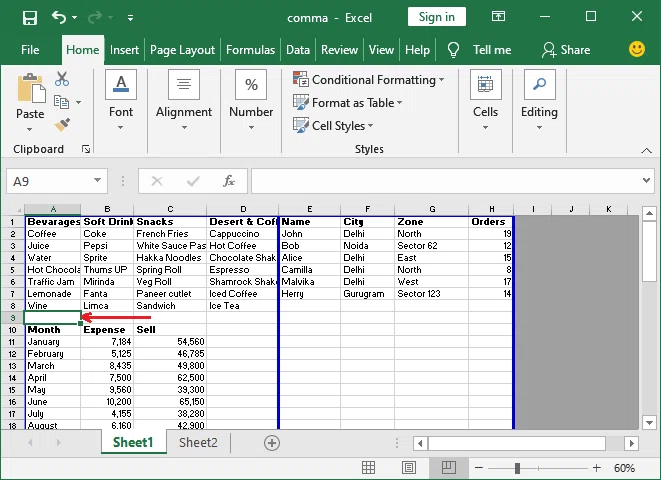
Task: Click the Redo arrow icon
Action: tap(95, 17)
